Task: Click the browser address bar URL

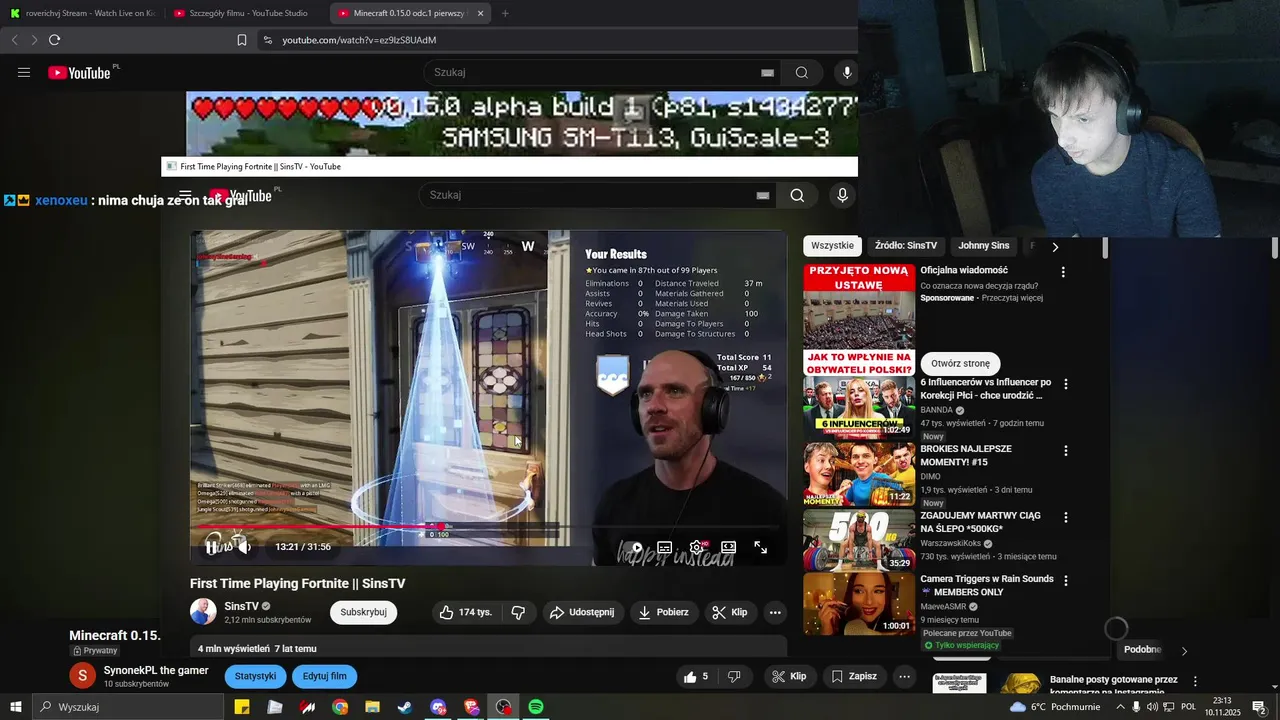Action: coord(359,40)
